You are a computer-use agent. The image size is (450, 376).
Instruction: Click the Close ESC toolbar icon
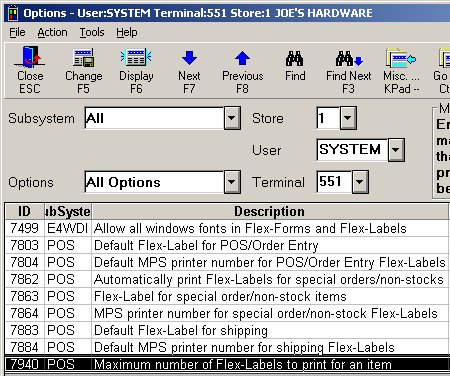tap(30, 58)
